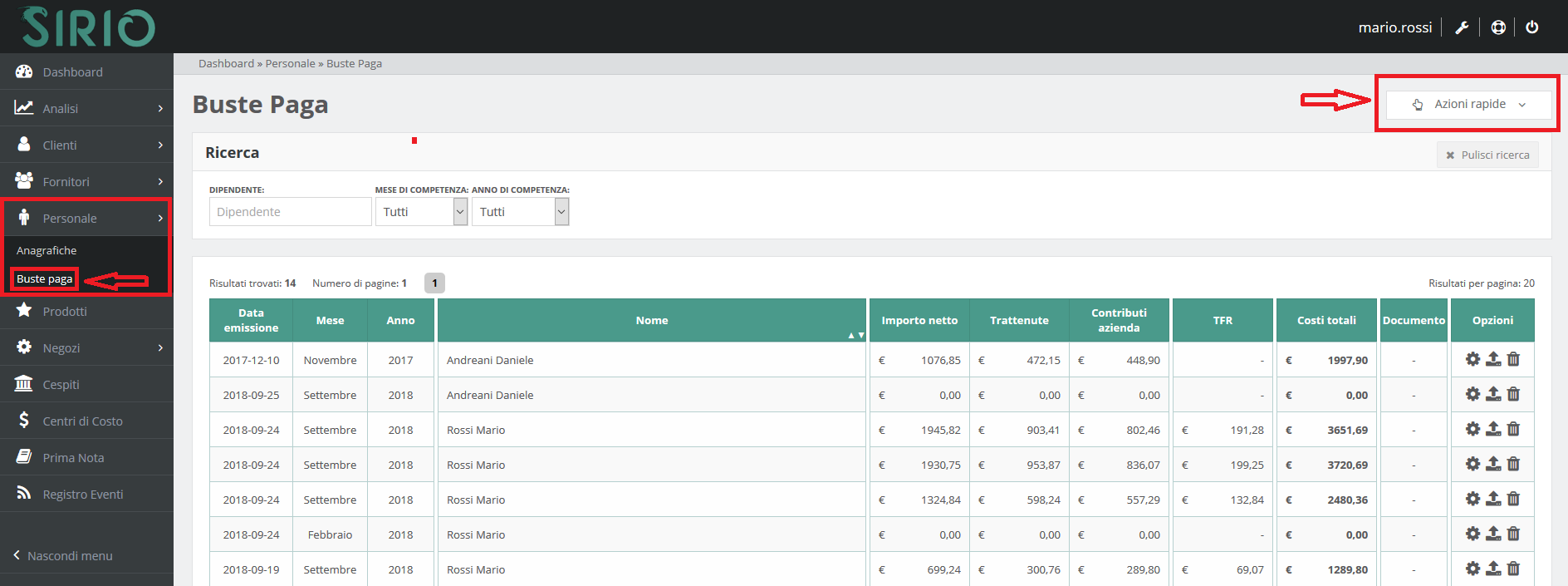Click the Dipendente search field
Screen dimensions: 1568x586
(x=290, y=212)
